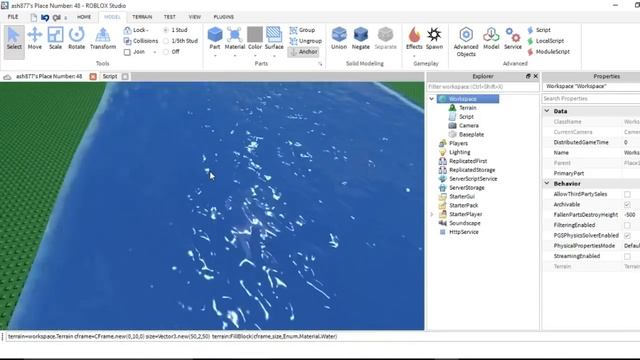Select the 1 Stud snapping radio

(166, 30)
